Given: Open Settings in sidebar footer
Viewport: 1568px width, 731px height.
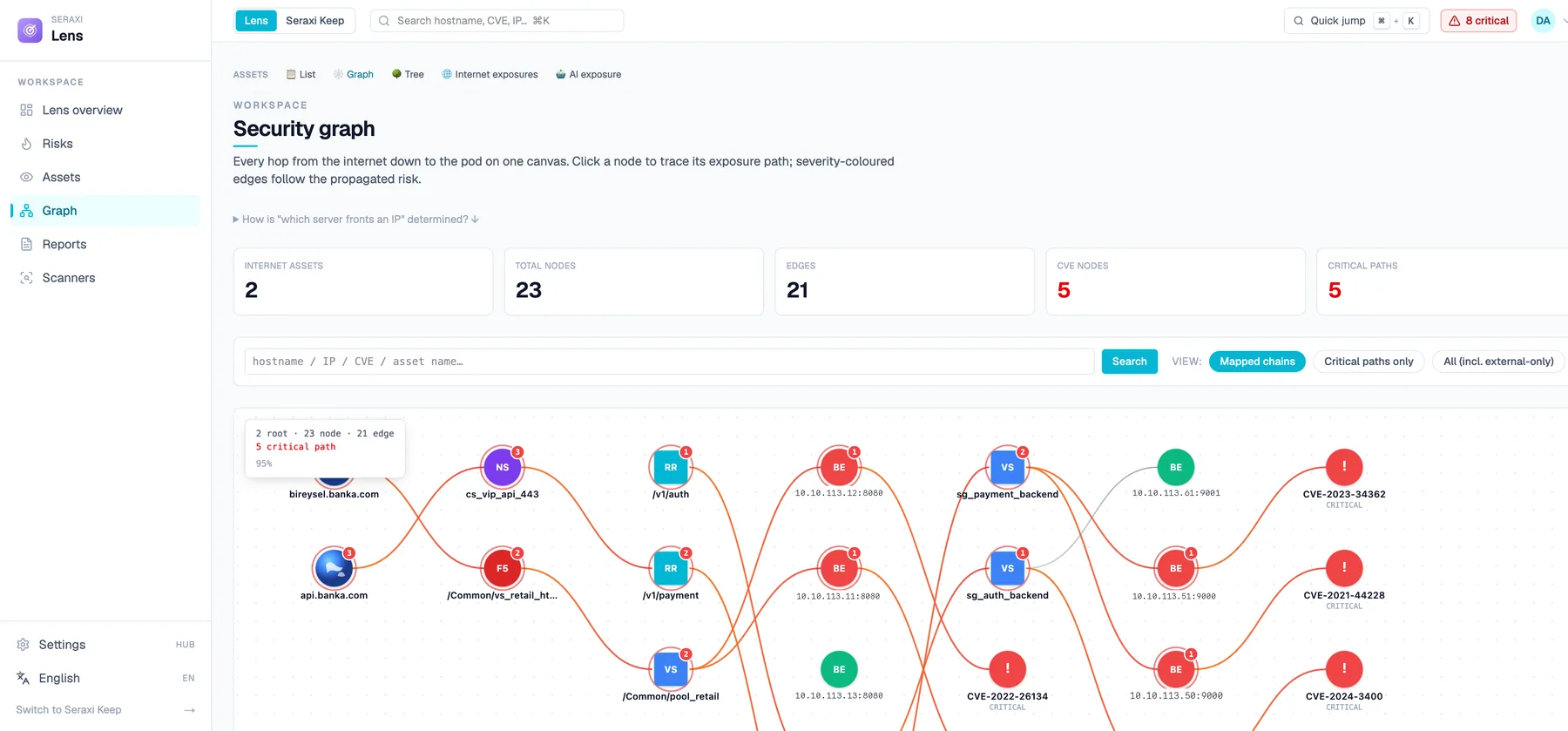Looking at the screenshot, I should [105, 645].
